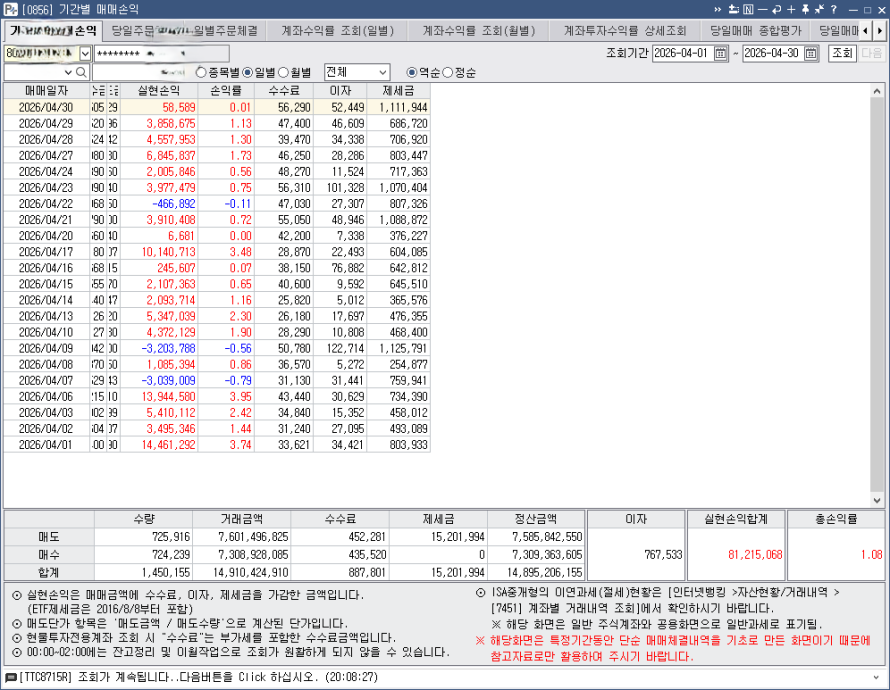Expand the titlebar overflow chevron menu
The width and height of the screenshot is (890, 690).
[x=717, y=9]
